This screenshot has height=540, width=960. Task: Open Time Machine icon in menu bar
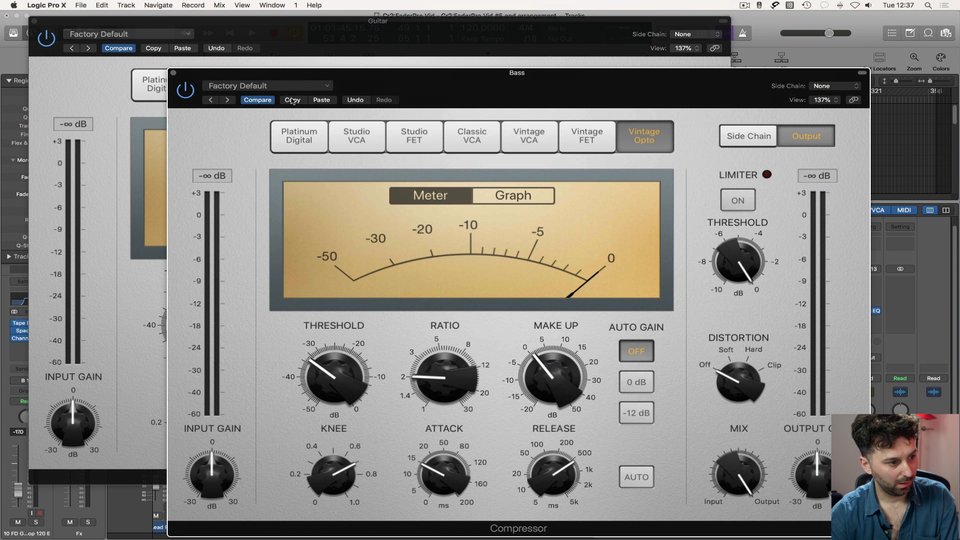tap(806, 5)
